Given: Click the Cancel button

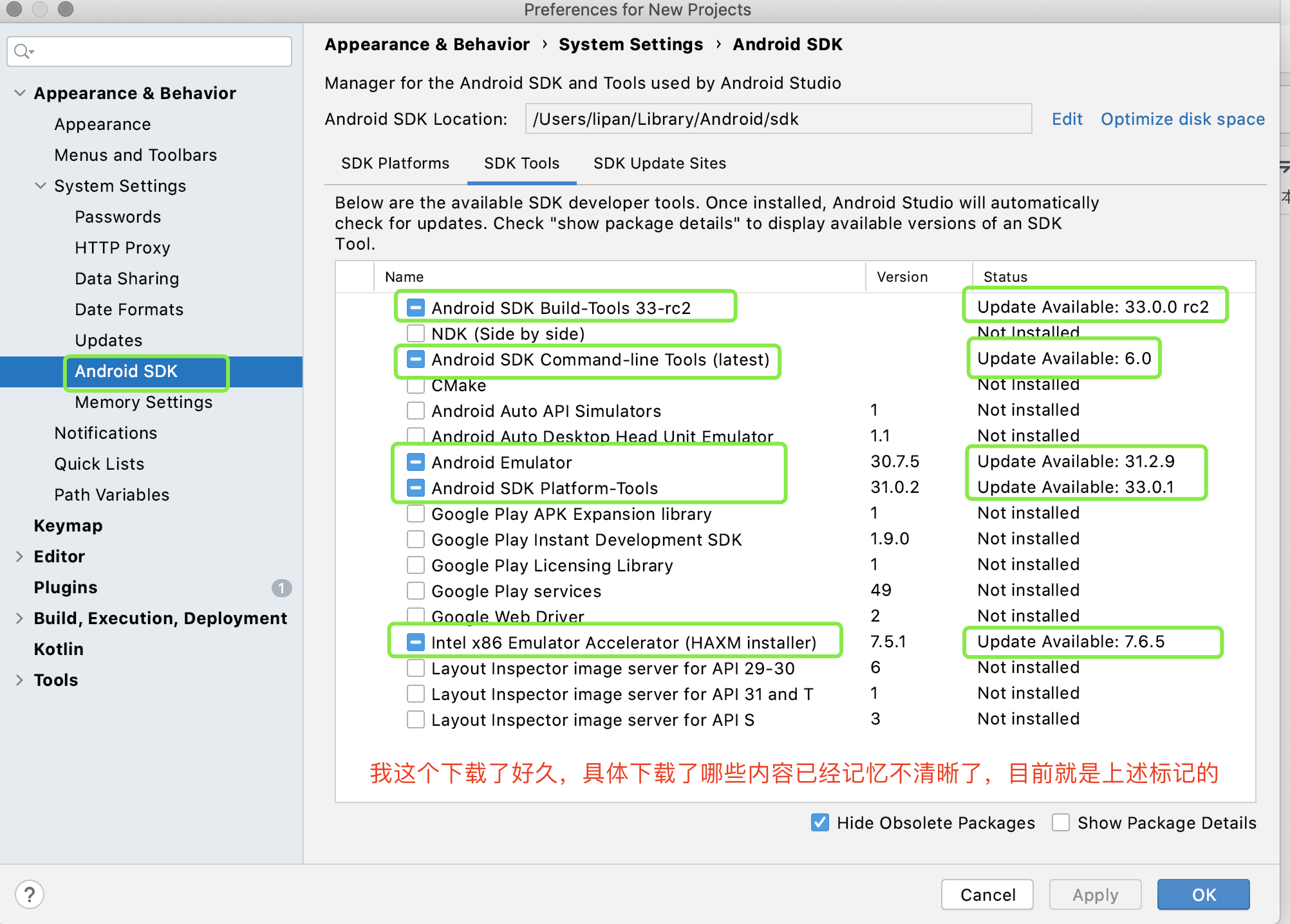Looking at the screenshot, I should coord(987,894).
